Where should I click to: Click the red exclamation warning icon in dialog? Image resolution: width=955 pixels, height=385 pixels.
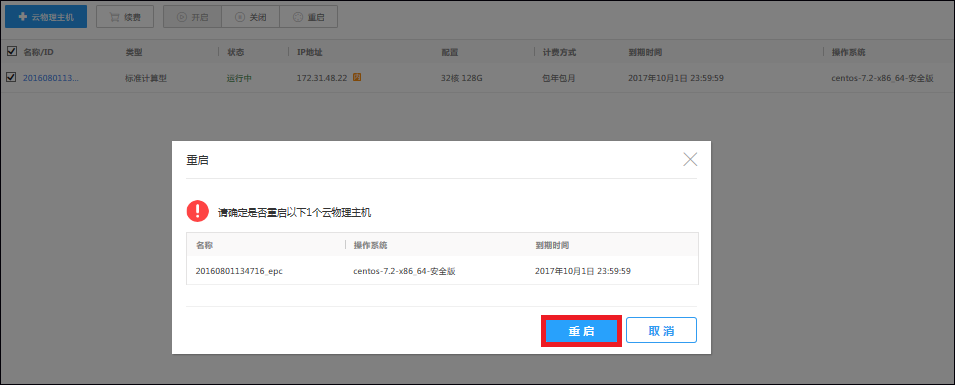click(198, 211)
